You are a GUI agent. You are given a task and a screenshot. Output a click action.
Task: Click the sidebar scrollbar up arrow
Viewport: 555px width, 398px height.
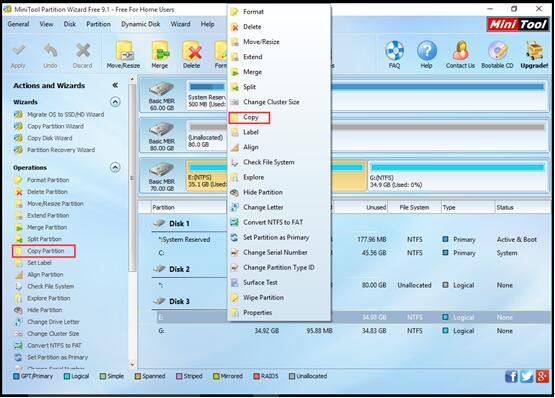point(132,80)
